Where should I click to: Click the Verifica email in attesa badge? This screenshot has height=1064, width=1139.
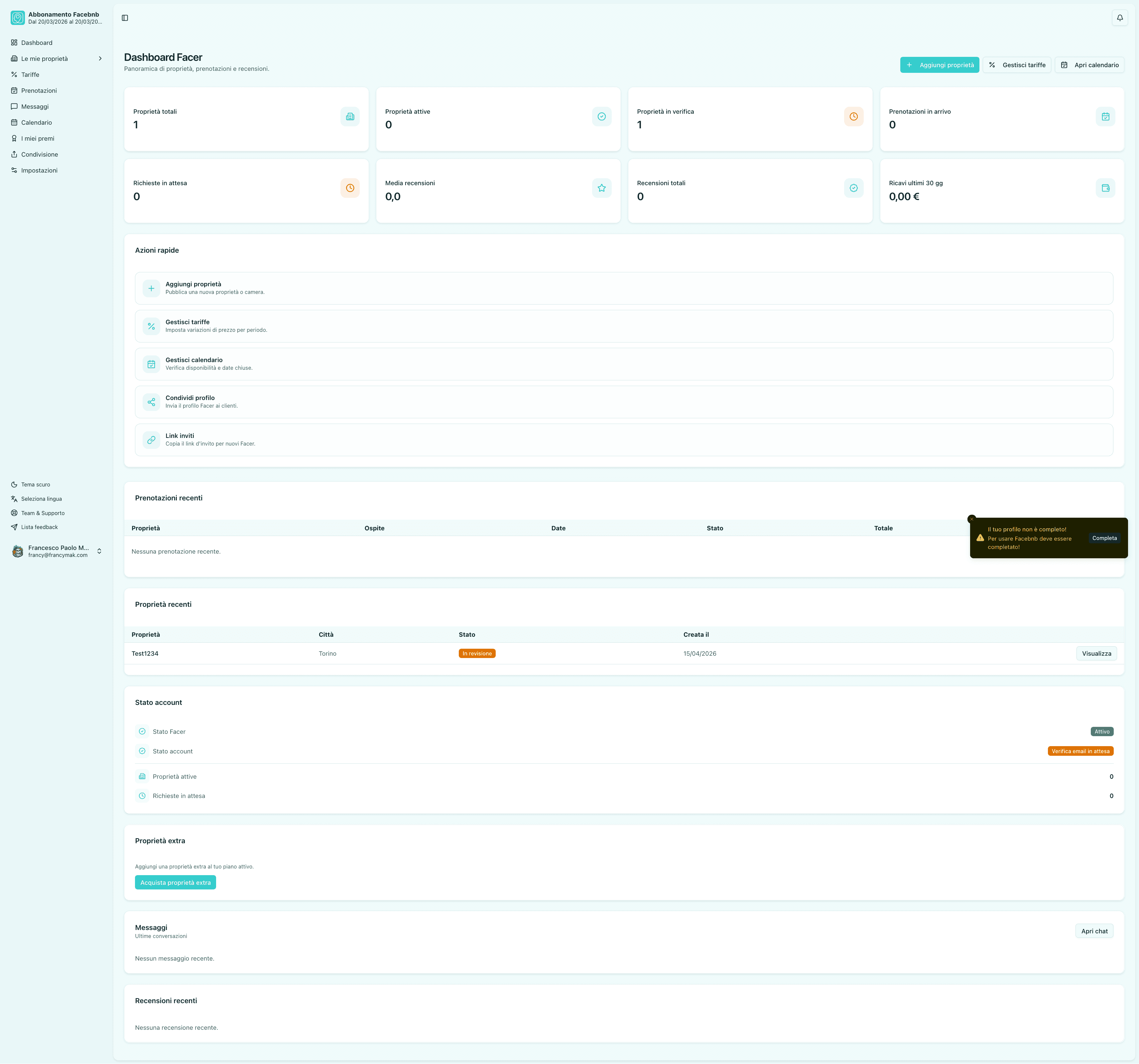[x=1080, y=751]
